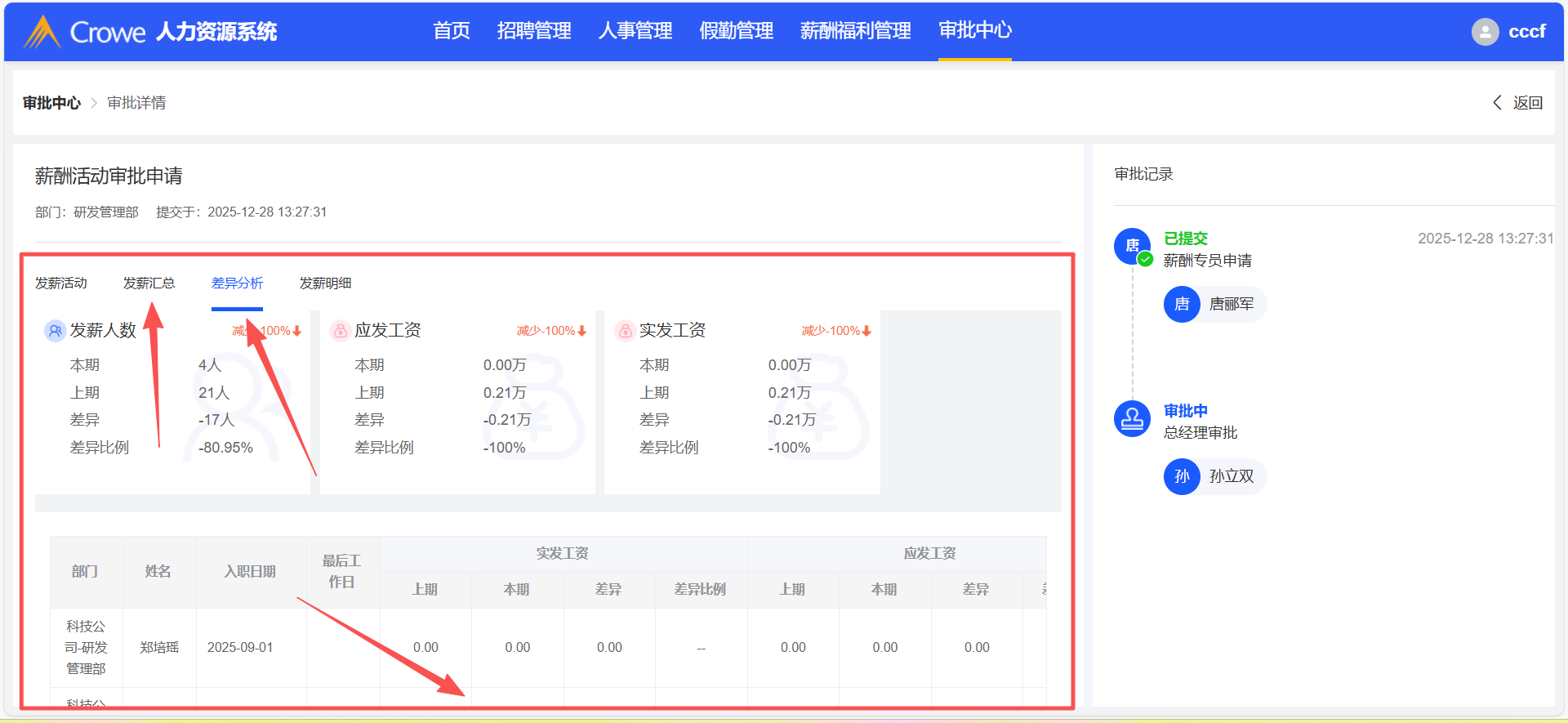The image size is (1568, 723).
Task: Click the 审批详情 breadcrumb text
Action: [x=137, y=103]
